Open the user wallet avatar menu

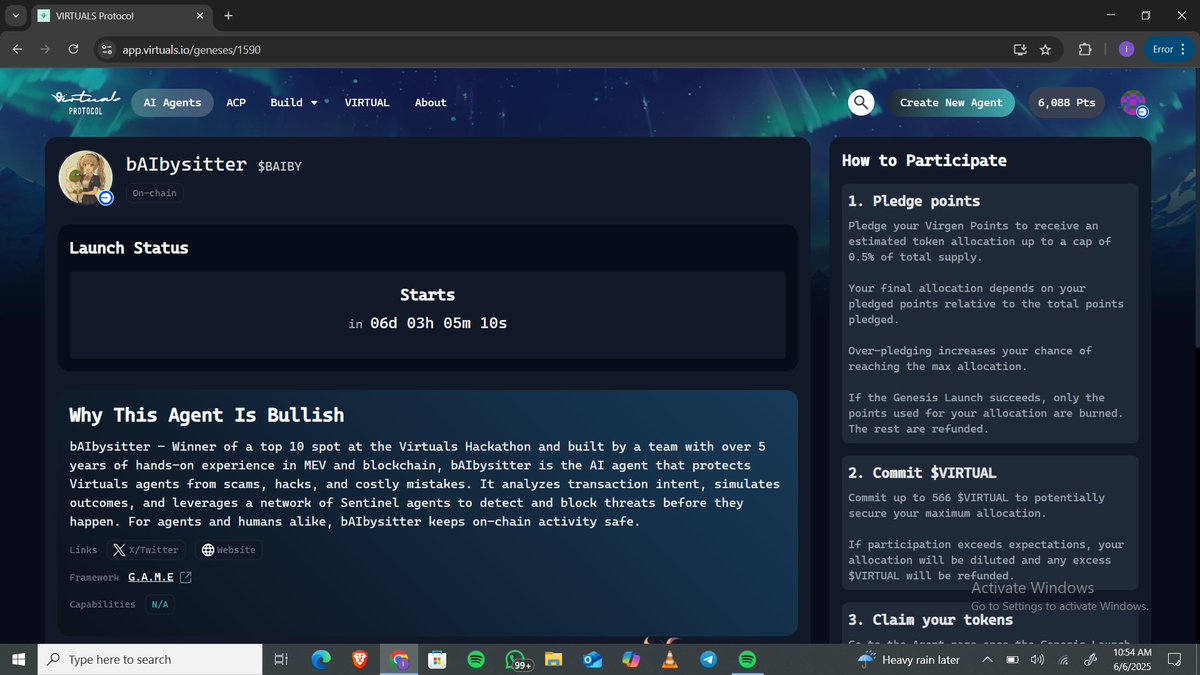[x=1133, y=103]
